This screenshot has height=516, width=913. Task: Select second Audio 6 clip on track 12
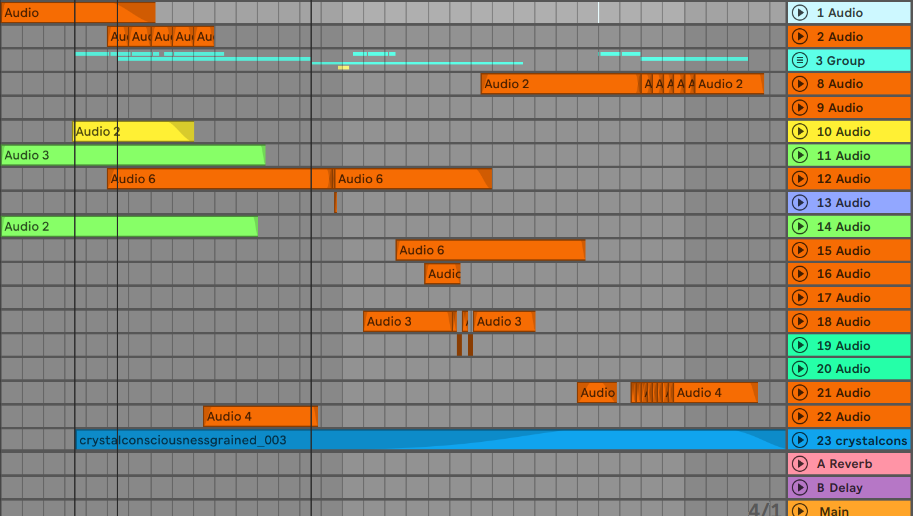(413, 179)
